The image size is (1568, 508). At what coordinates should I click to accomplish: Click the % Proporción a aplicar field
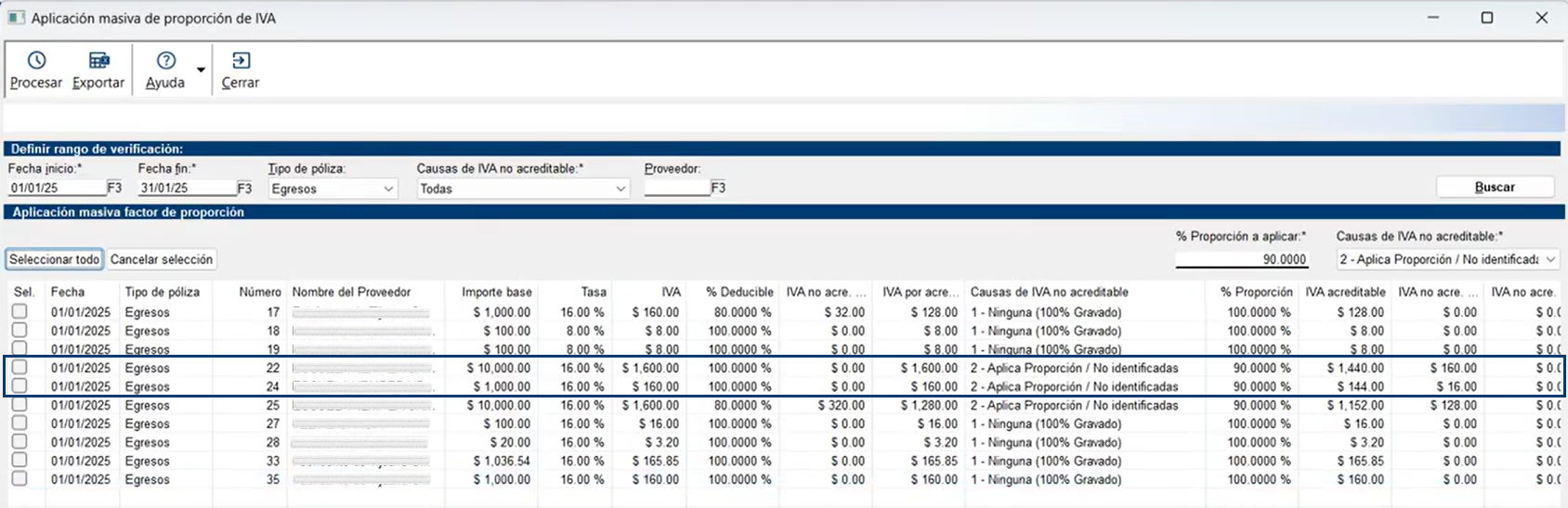1241,260
